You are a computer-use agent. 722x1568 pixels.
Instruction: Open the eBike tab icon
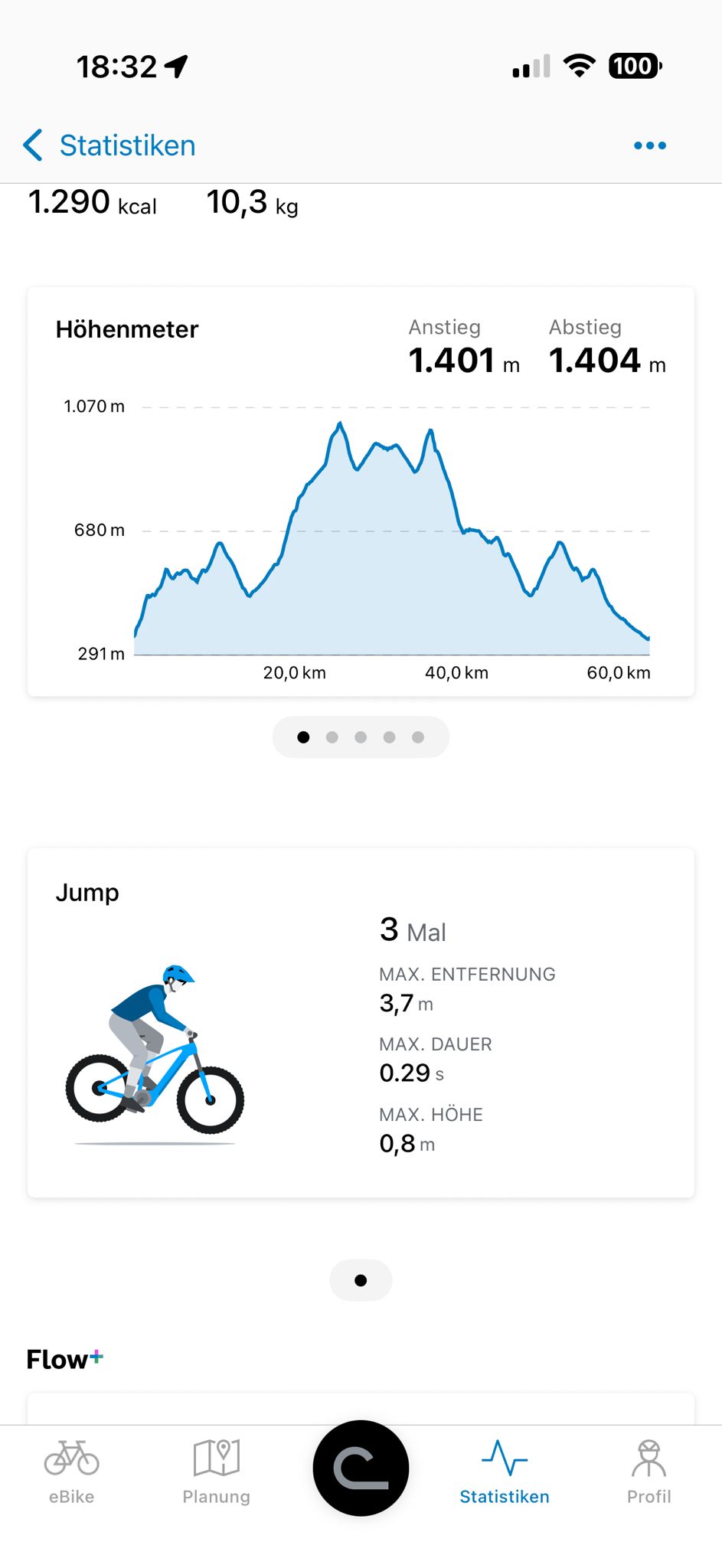71,1457
